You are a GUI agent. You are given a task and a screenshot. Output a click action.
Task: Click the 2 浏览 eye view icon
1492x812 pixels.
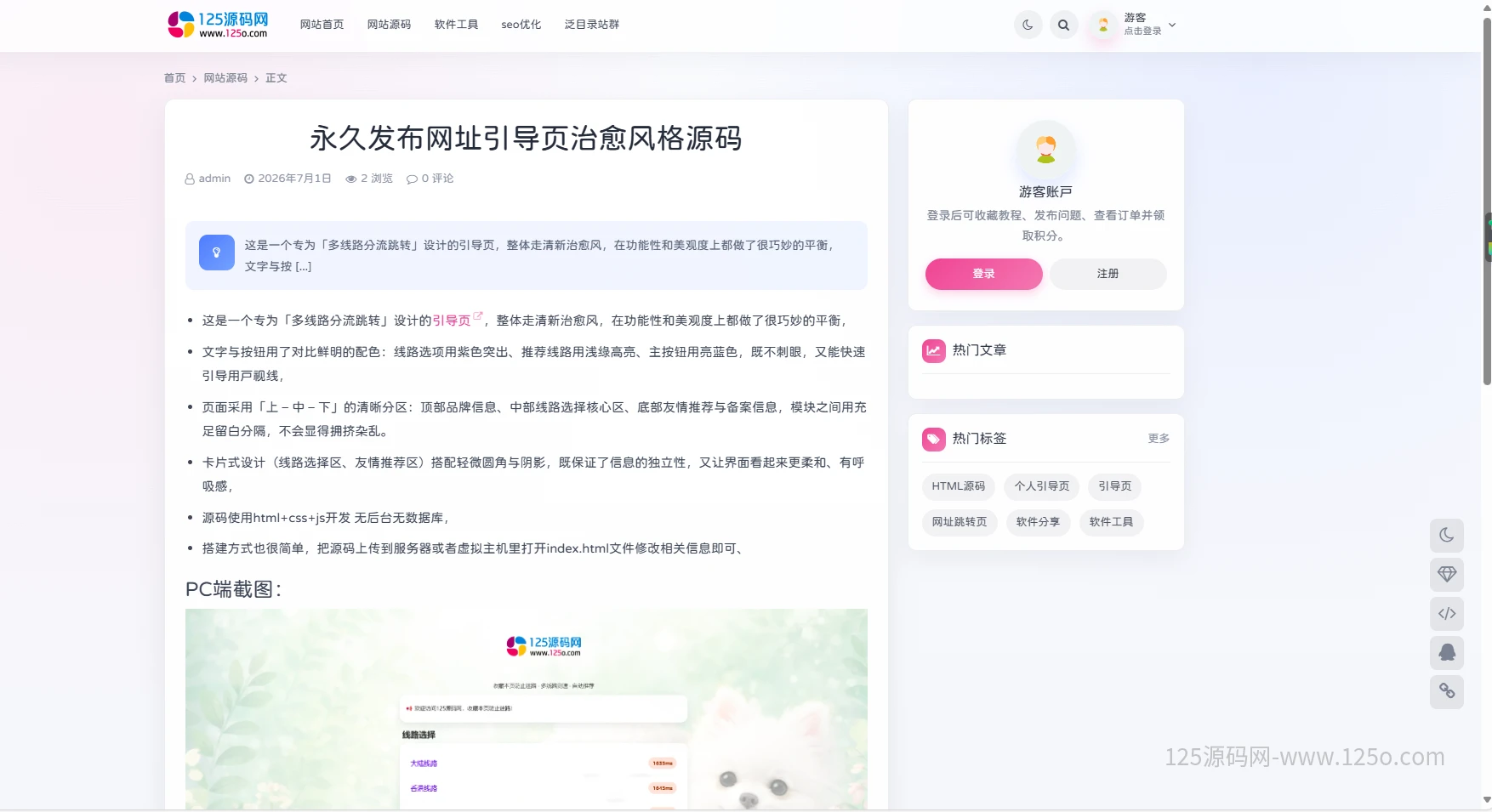click(x=350, y=179)
